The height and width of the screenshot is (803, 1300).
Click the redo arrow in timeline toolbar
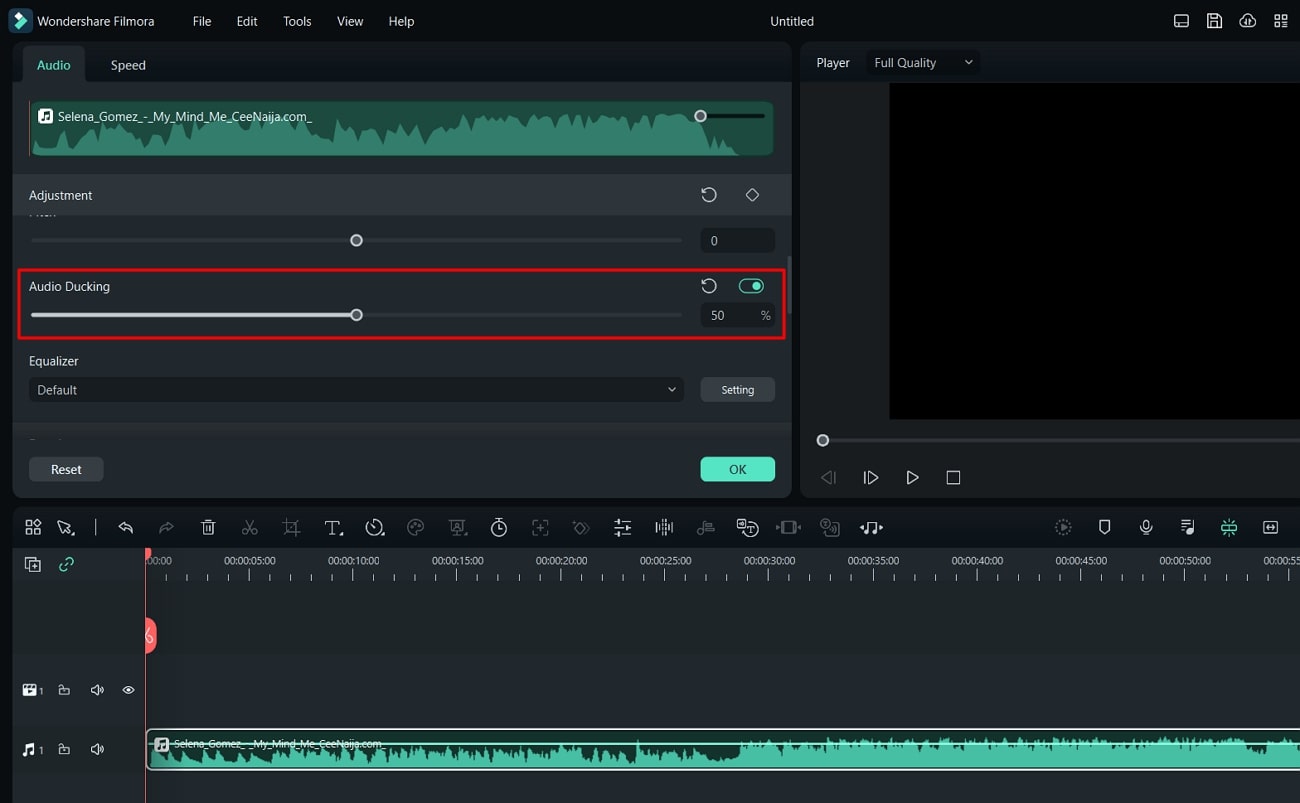click(166, 527)
